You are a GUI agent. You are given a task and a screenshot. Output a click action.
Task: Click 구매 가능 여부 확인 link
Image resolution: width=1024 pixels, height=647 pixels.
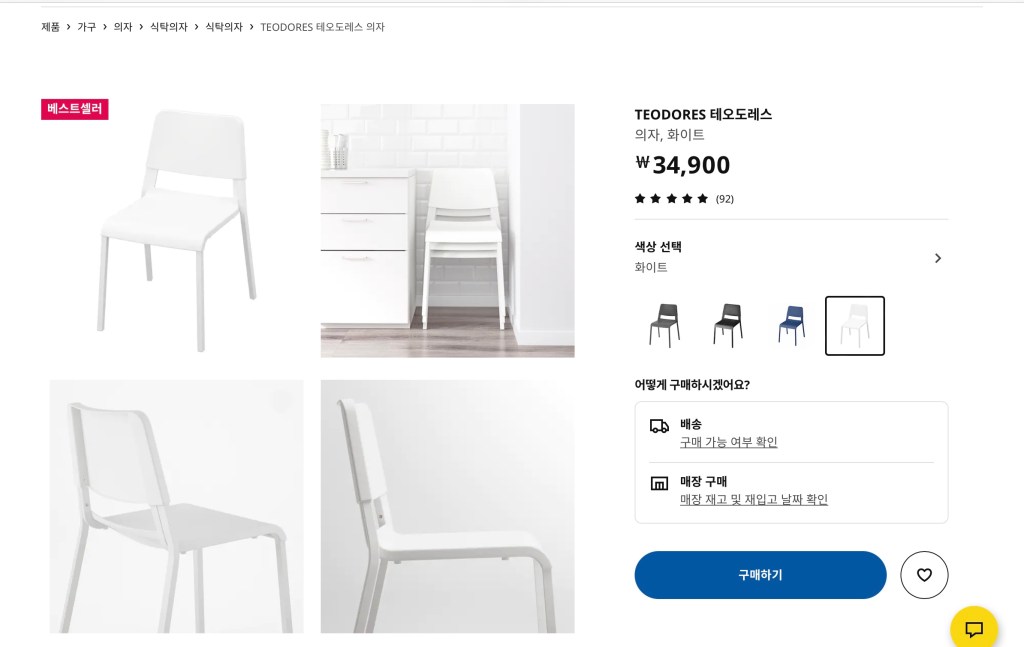728,442
